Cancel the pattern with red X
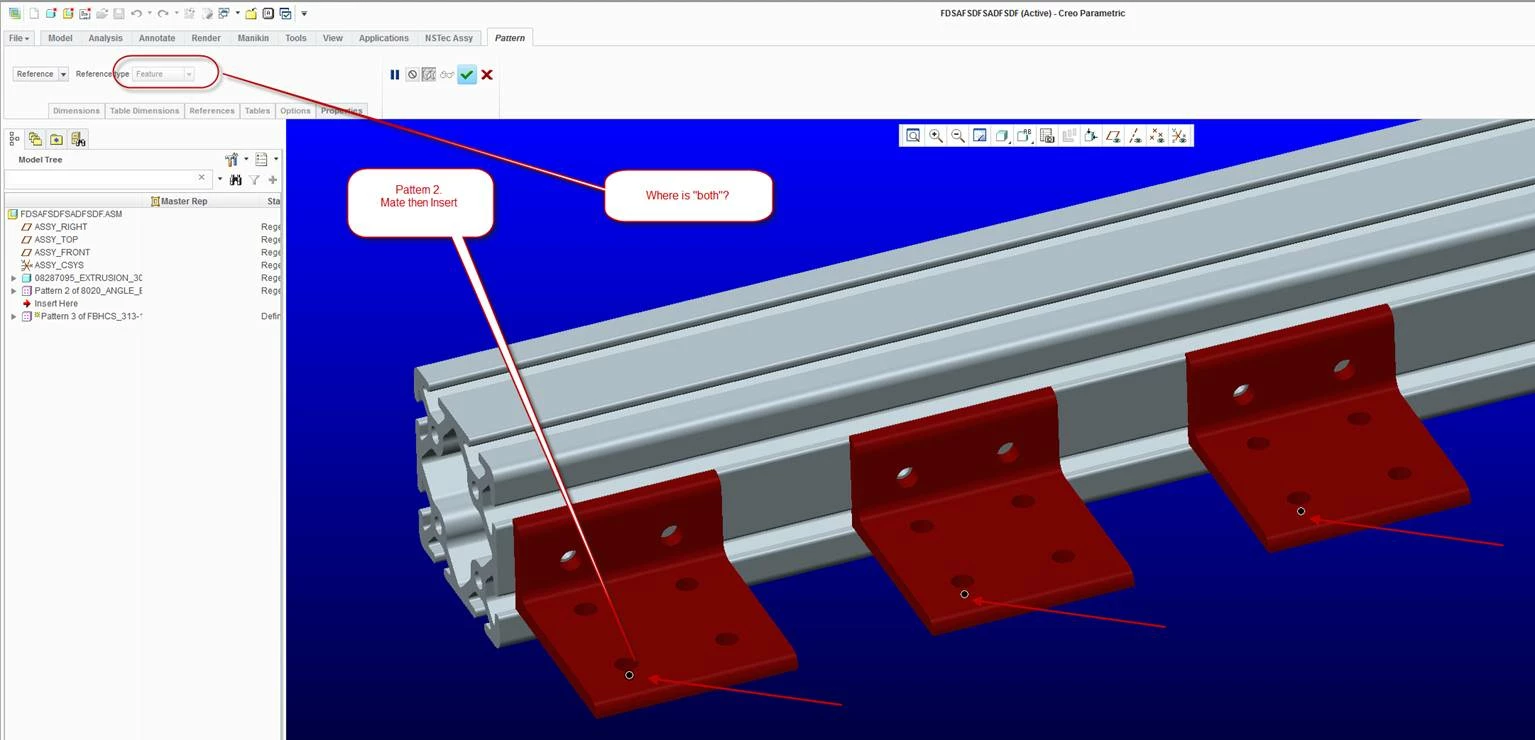 tap(487, 75)
